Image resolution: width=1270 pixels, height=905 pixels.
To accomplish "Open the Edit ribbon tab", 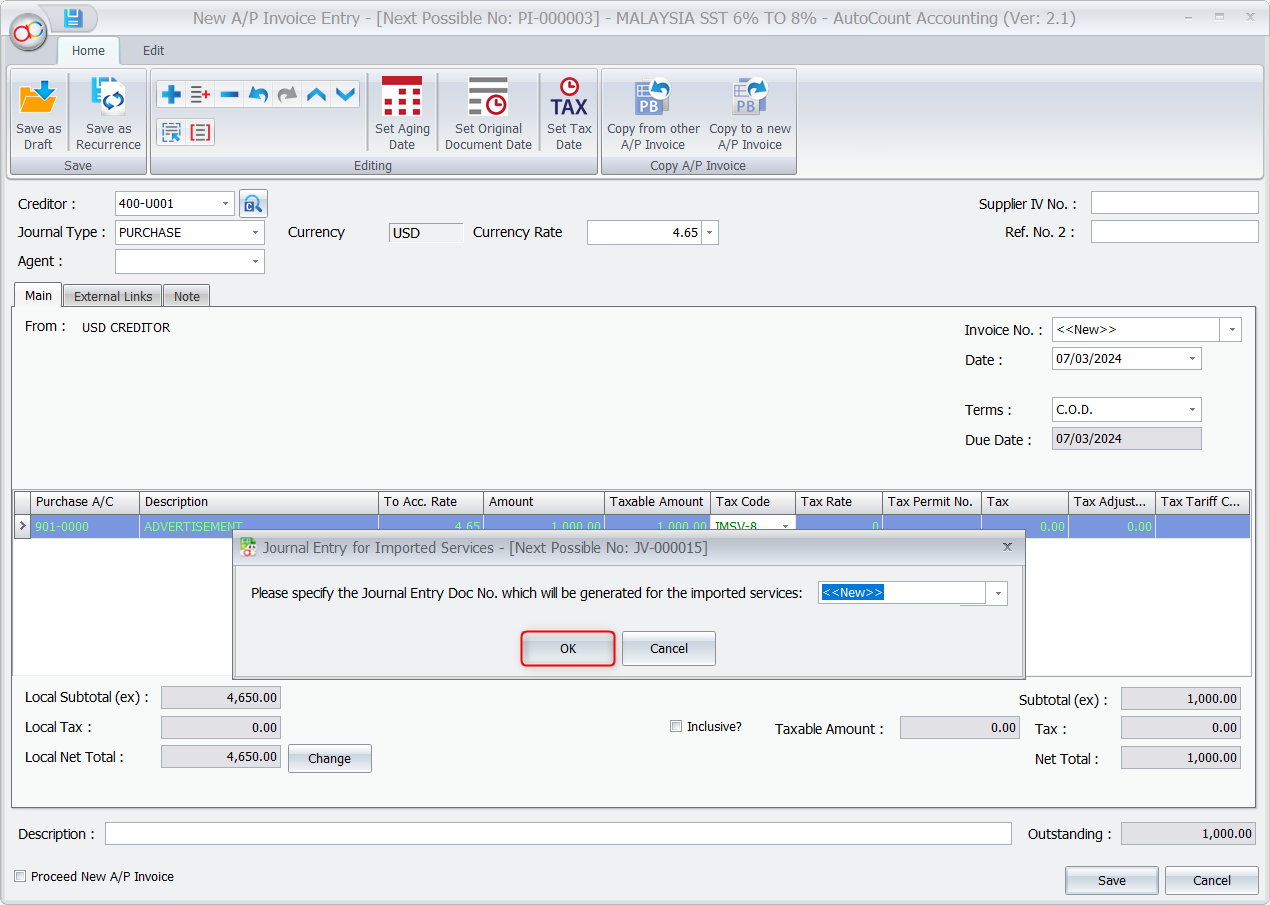I will pos(153,51).
